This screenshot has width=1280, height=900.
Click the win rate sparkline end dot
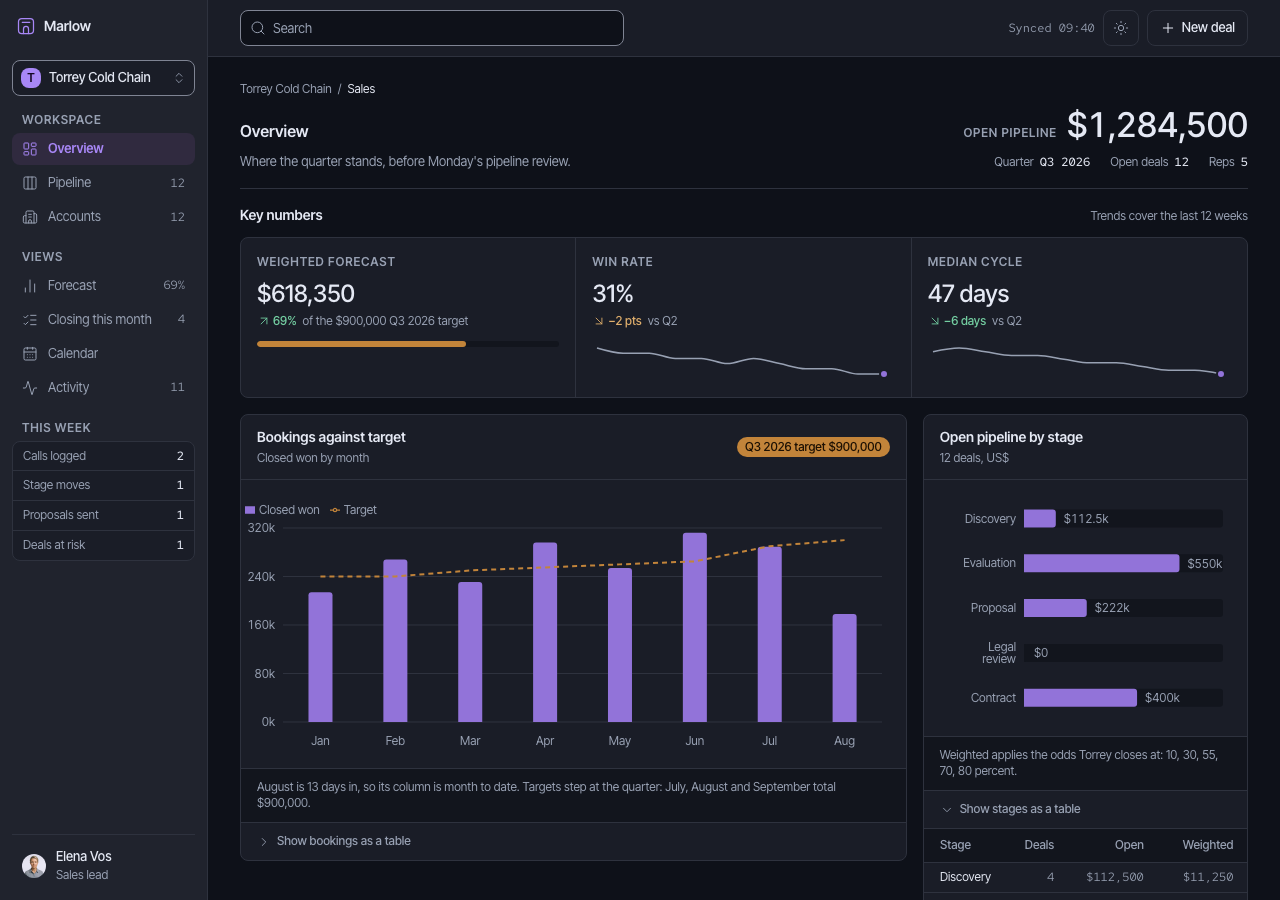[884, 374]
